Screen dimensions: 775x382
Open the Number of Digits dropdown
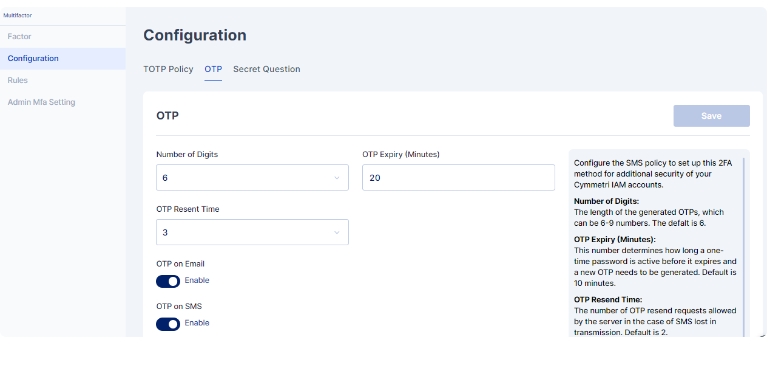(252, 178)
